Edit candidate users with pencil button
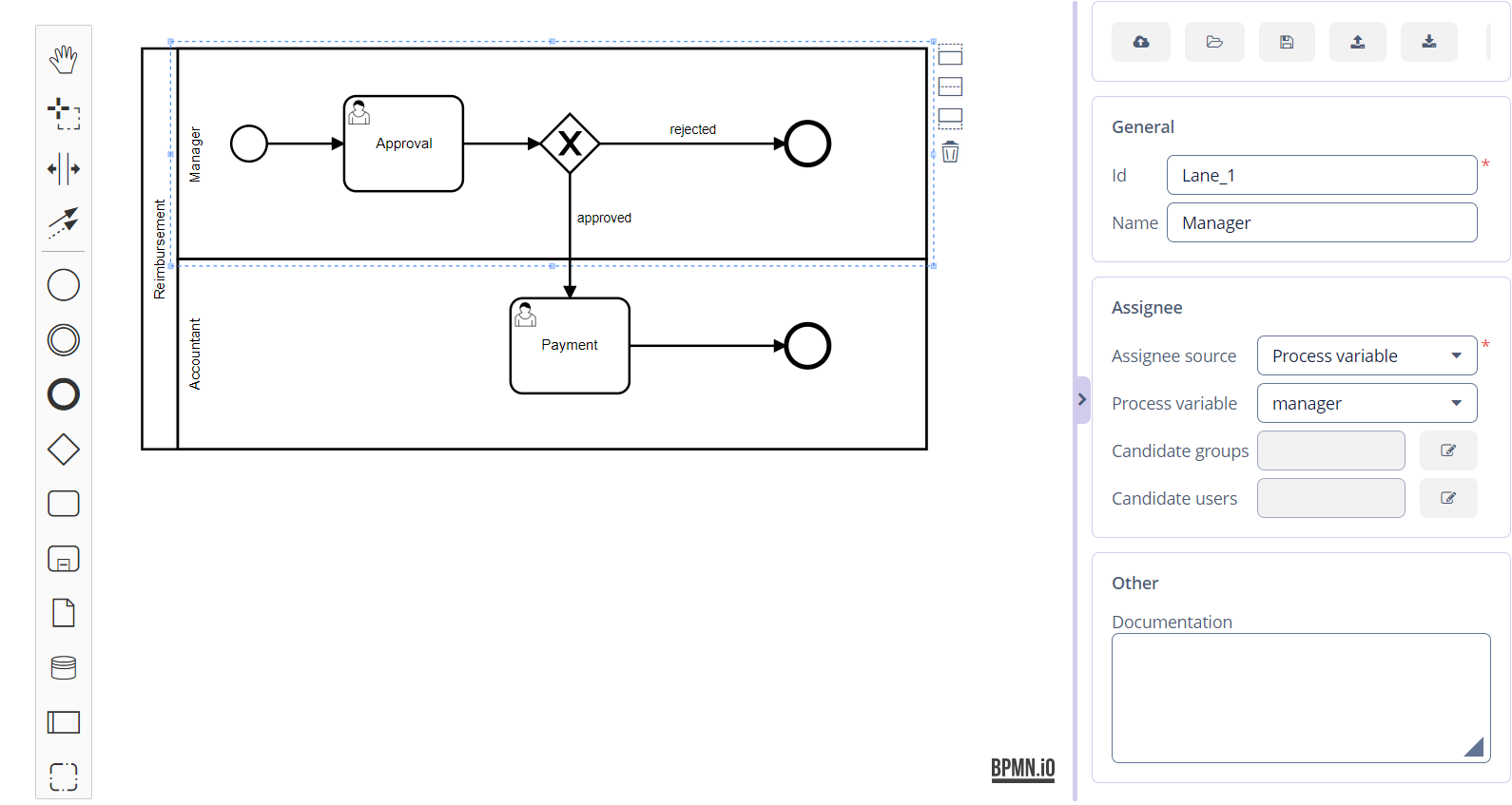Viewport: 1512px width, 805px height. click(1448, 498)
